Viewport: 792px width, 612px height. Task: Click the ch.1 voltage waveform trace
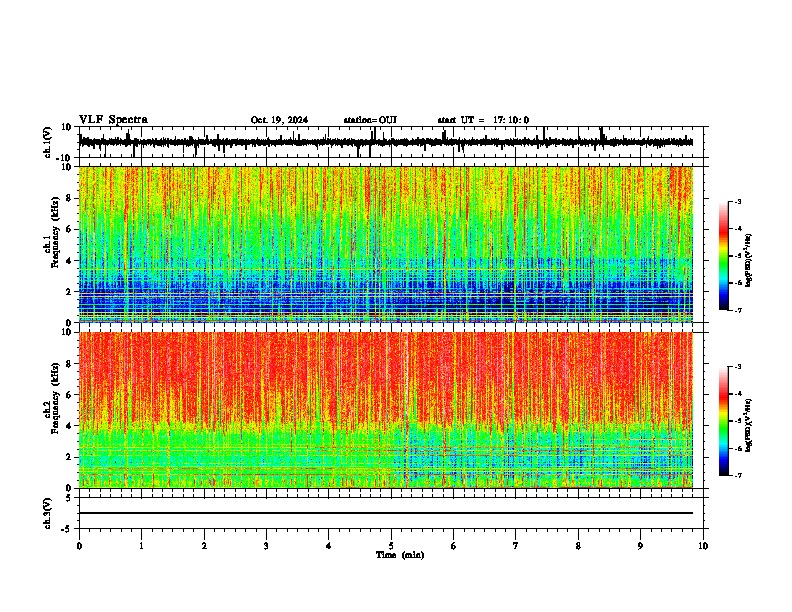coord(386,142)
